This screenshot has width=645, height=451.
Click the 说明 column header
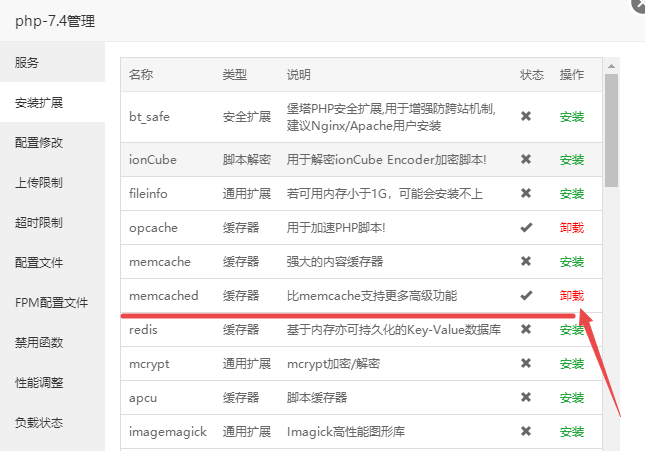[299, 74]
